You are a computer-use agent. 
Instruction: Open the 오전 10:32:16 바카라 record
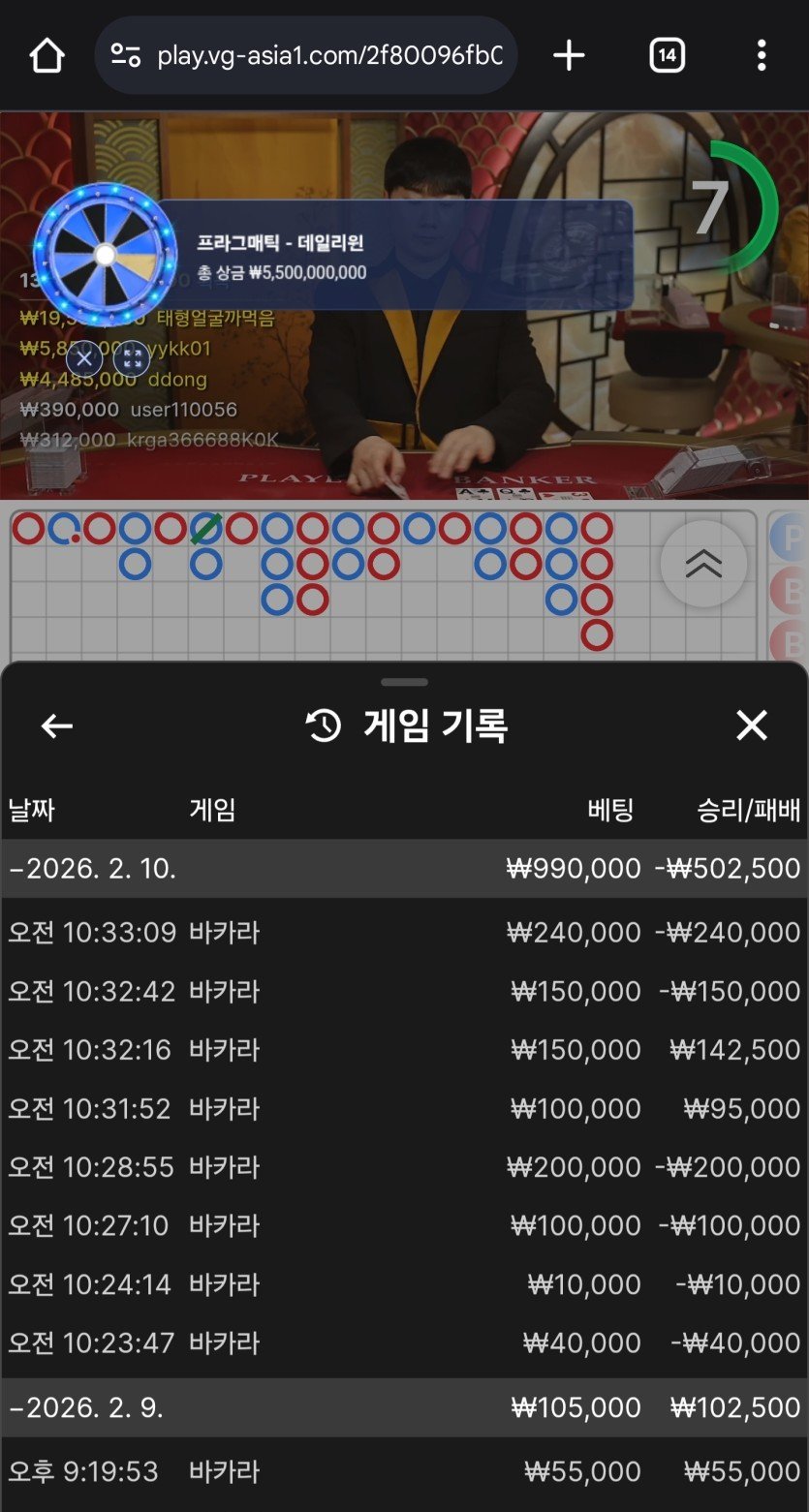click(404, 1049)
